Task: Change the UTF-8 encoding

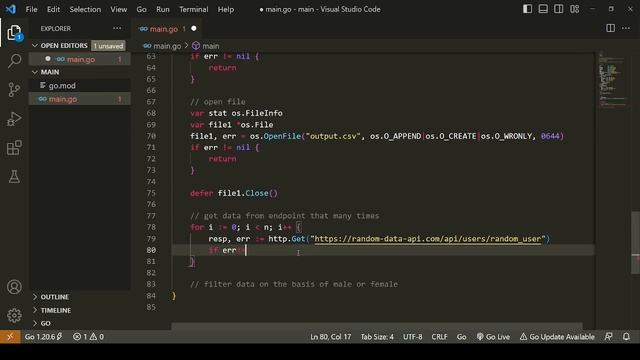Action: (x=413, y=337)
